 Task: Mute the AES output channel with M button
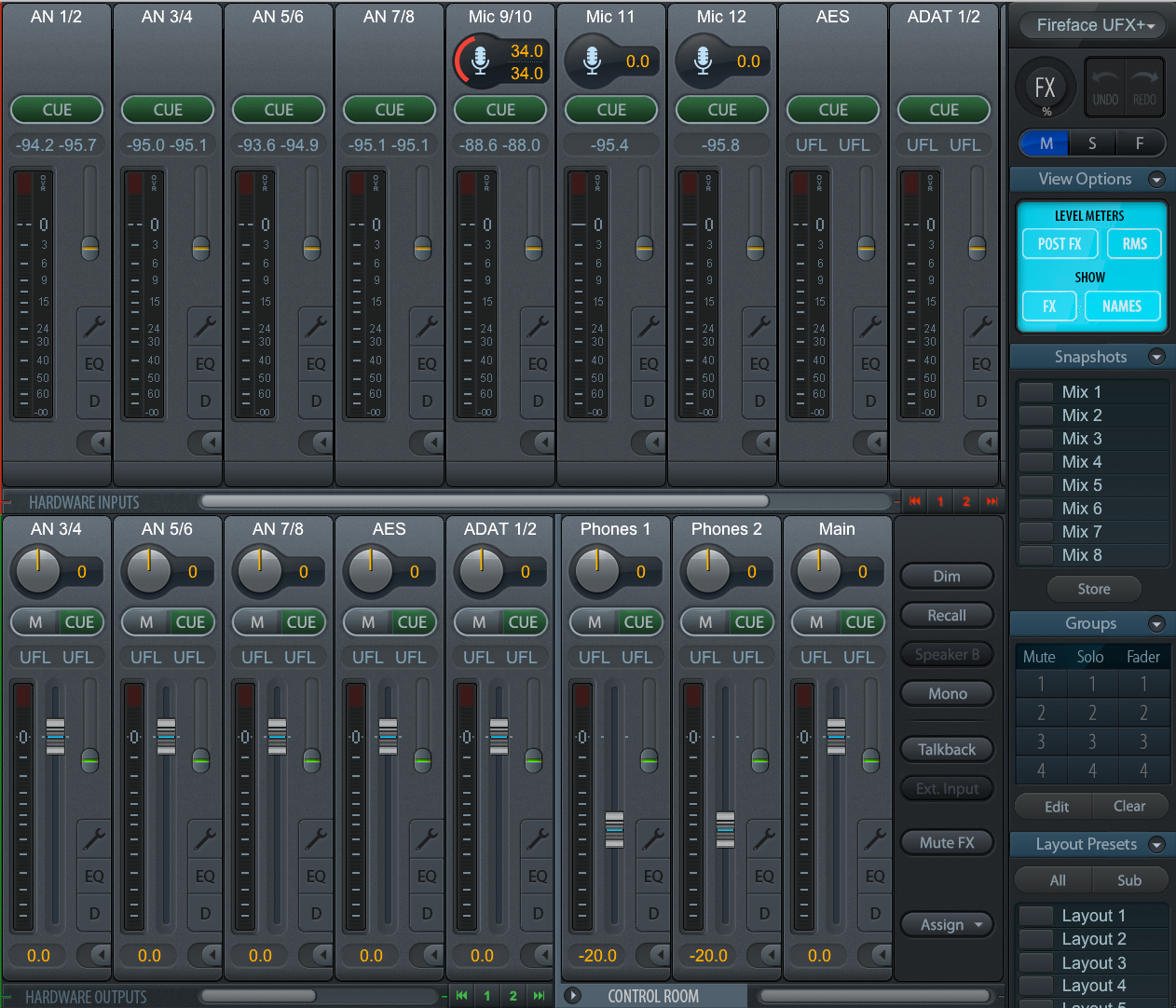[x=367, y=622]
